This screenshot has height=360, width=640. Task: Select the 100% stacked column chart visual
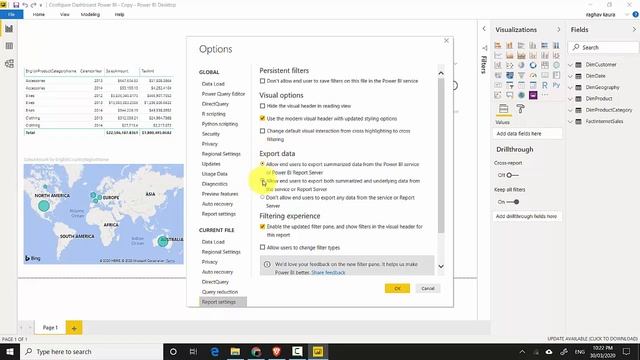(x=556, y=45)
